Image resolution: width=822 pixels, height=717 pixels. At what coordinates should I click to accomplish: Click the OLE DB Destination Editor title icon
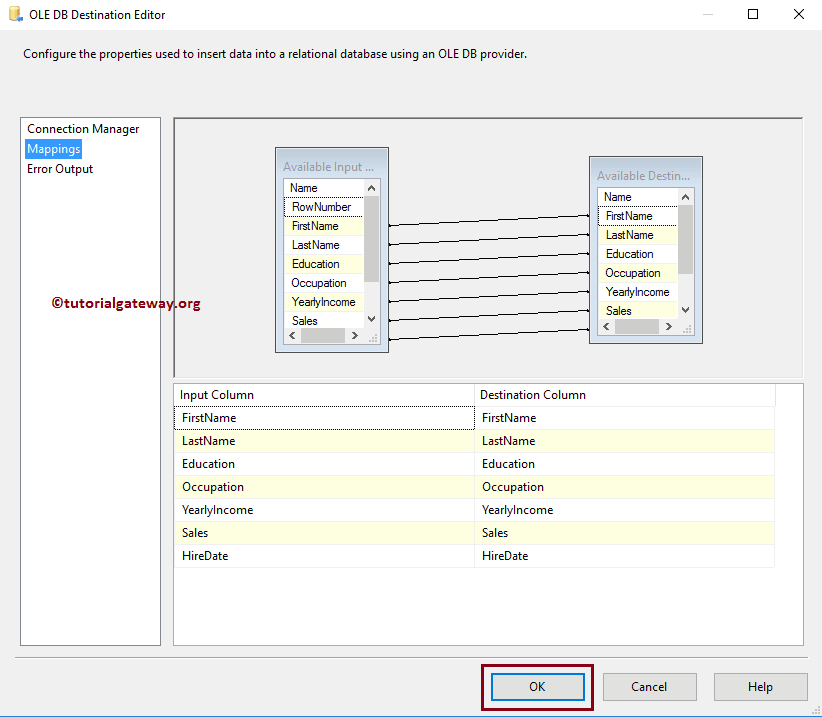coord(14,15)
